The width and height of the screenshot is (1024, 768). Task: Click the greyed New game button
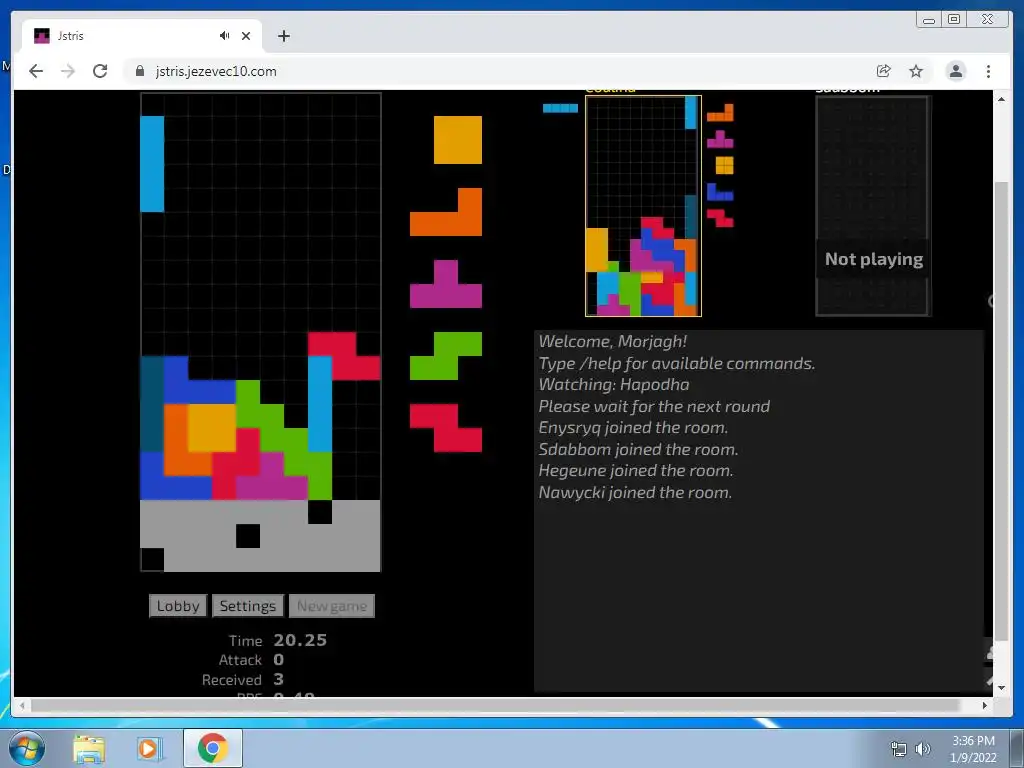(x=332, y=606)
